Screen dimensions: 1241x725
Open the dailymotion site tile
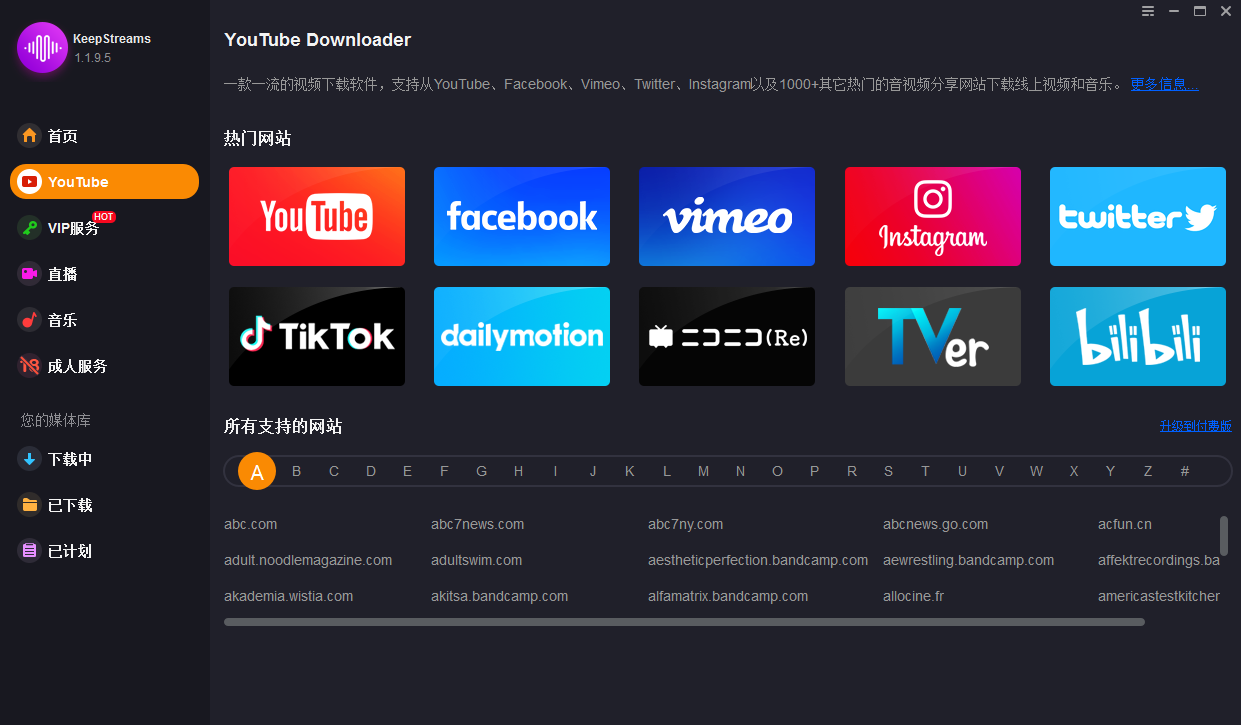tap(522, 337)
